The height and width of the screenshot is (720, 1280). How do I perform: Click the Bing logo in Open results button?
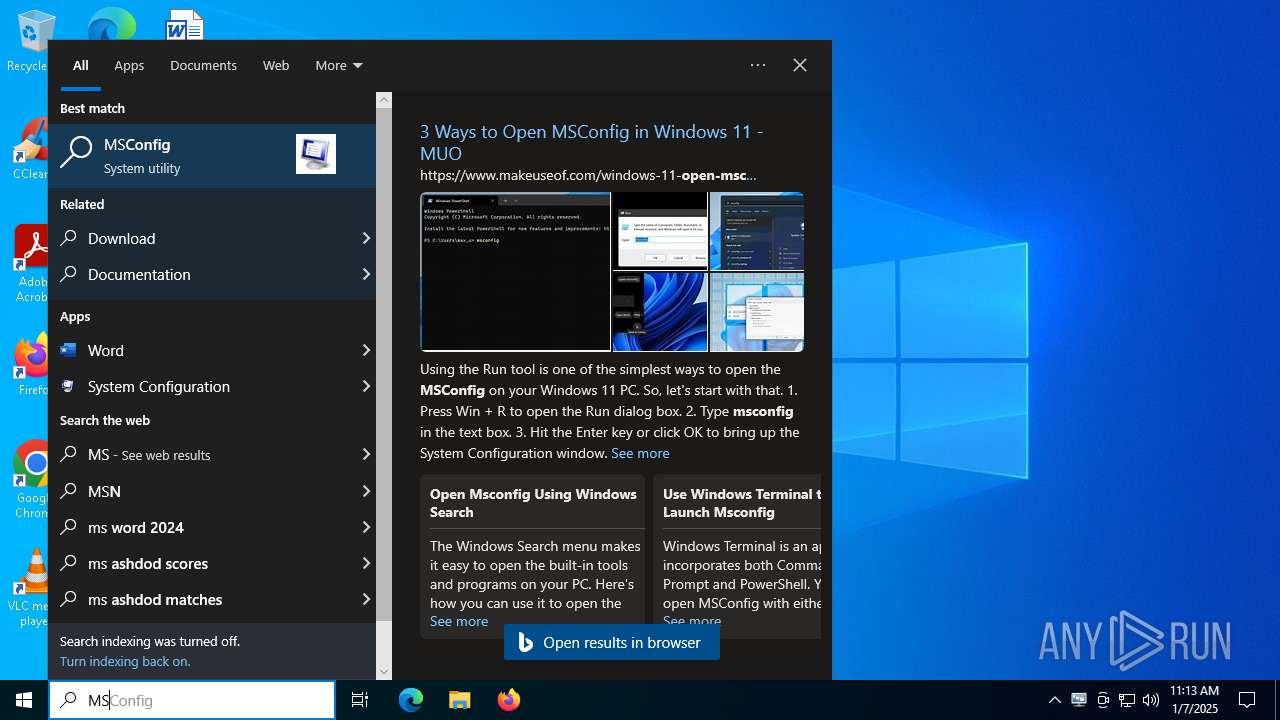click(526, 642)
